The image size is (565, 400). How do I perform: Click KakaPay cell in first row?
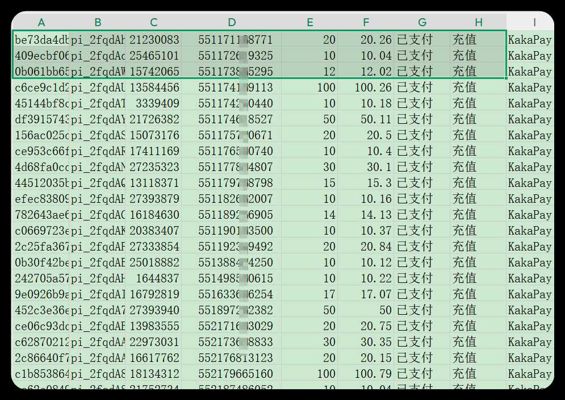[530, 40]
